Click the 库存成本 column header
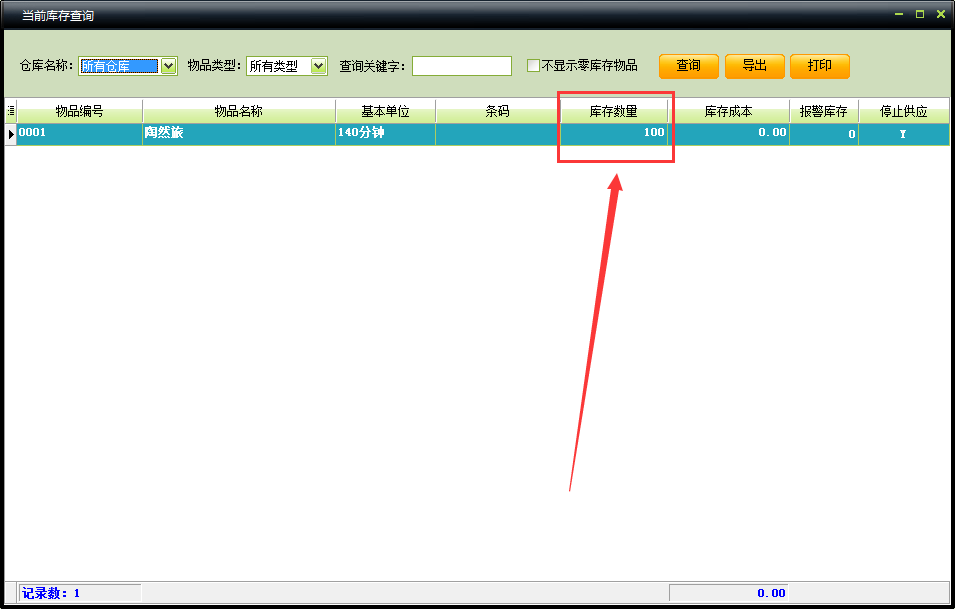The image size is (955, 609). (728, 111)
